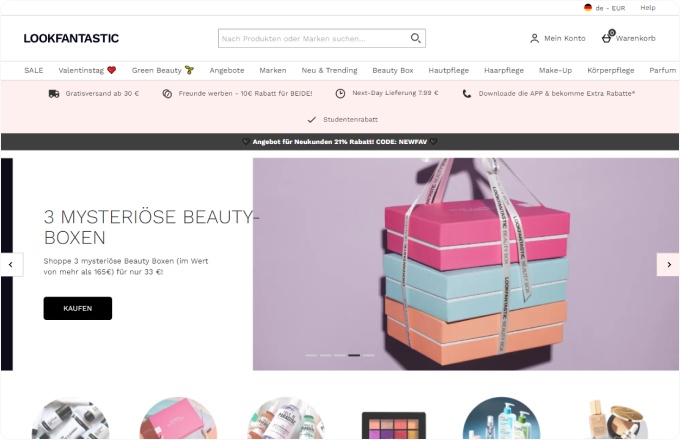Open the Parfum menu
The image size is (680, 440).
(663, 70)
